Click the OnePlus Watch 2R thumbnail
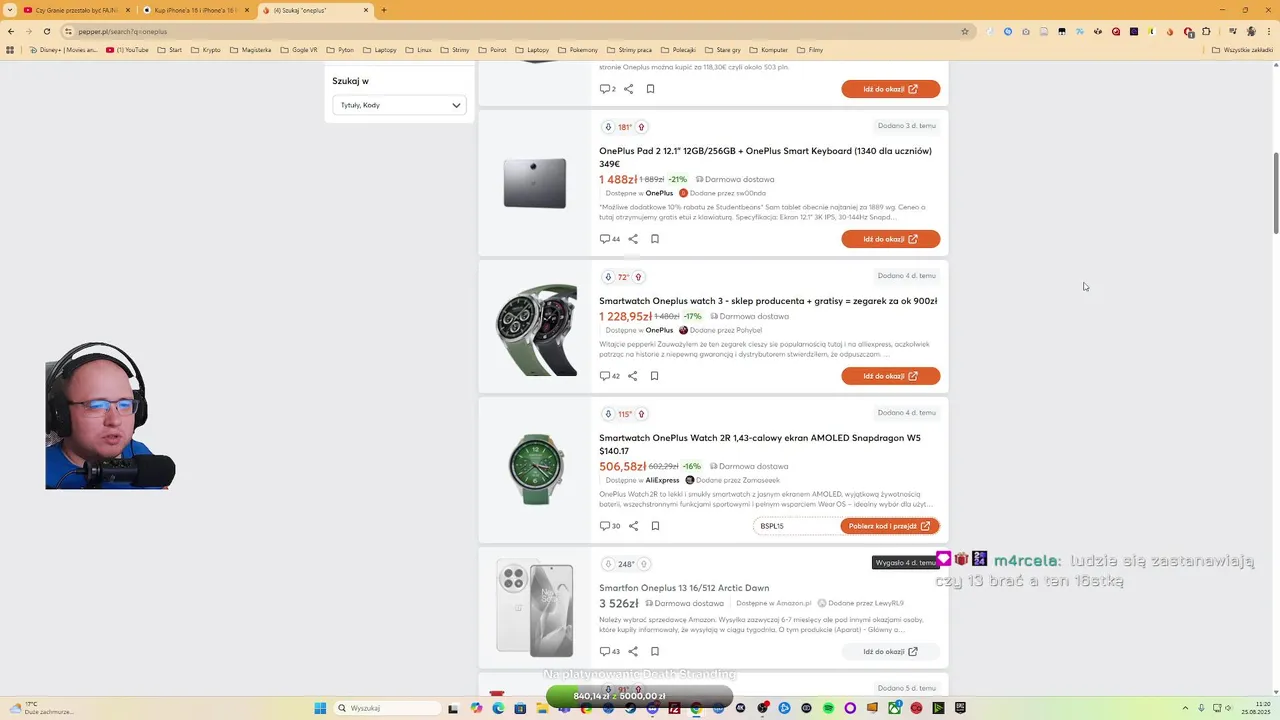 536,470
